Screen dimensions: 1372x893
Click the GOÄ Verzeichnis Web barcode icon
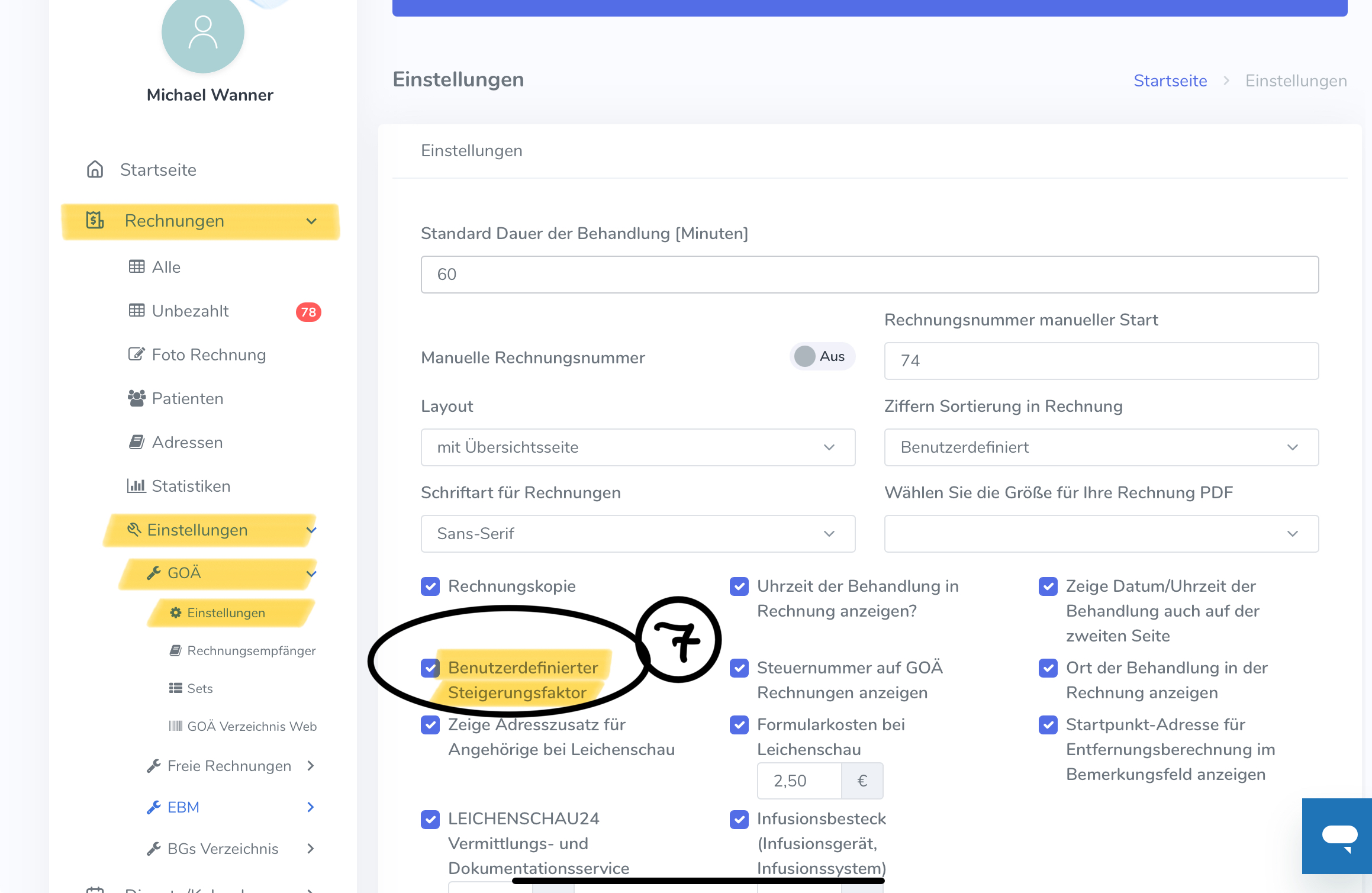tap(175, 726)
